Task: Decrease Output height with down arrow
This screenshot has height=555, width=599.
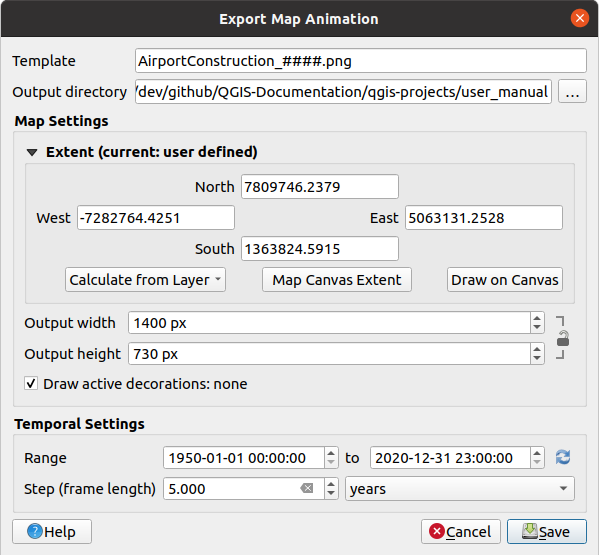Action: [x=537, y=358]
